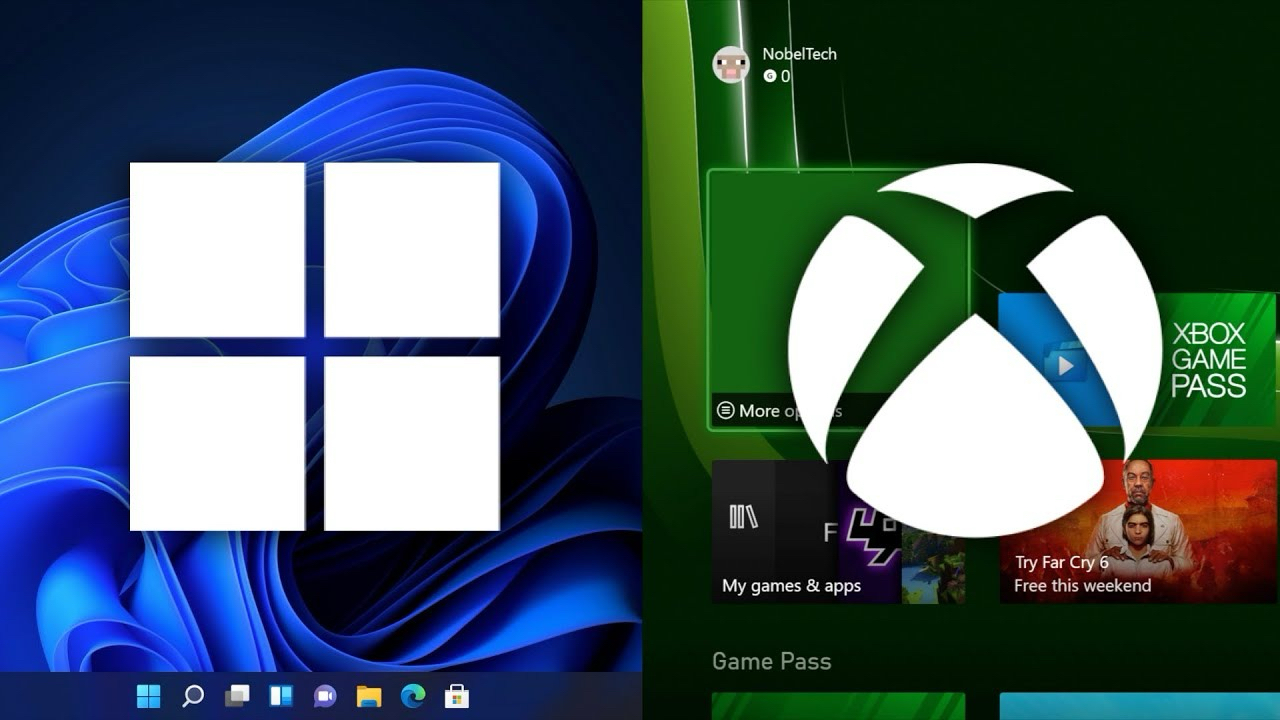This screenshot has height=720, width=1280.
Task: Open the Windows 11 Start menu icon
Action: [149, 696]
